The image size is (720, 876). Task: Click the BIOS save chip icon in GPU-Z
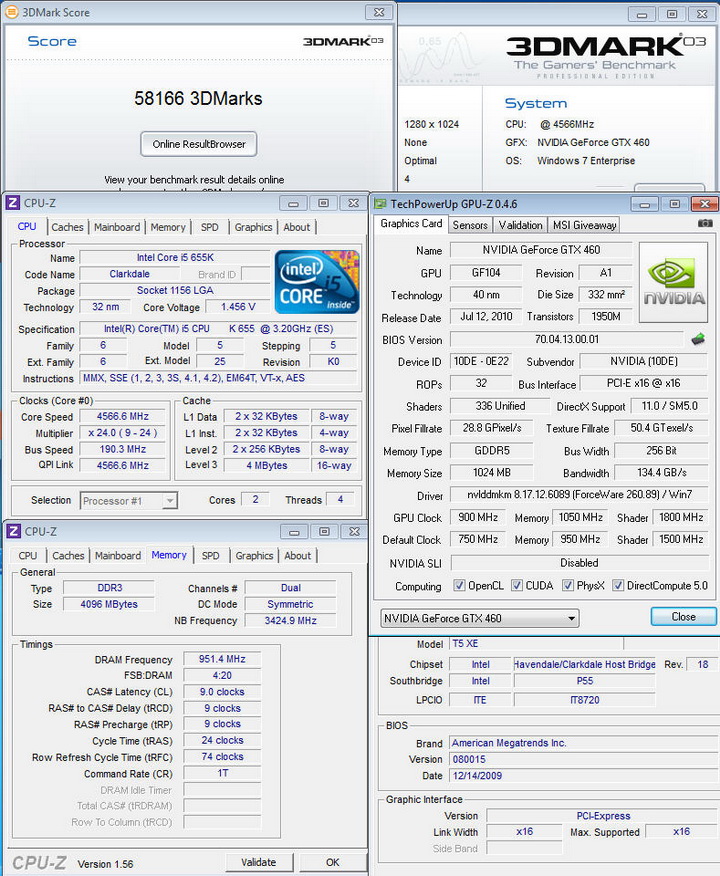click(x=698, y=339)
